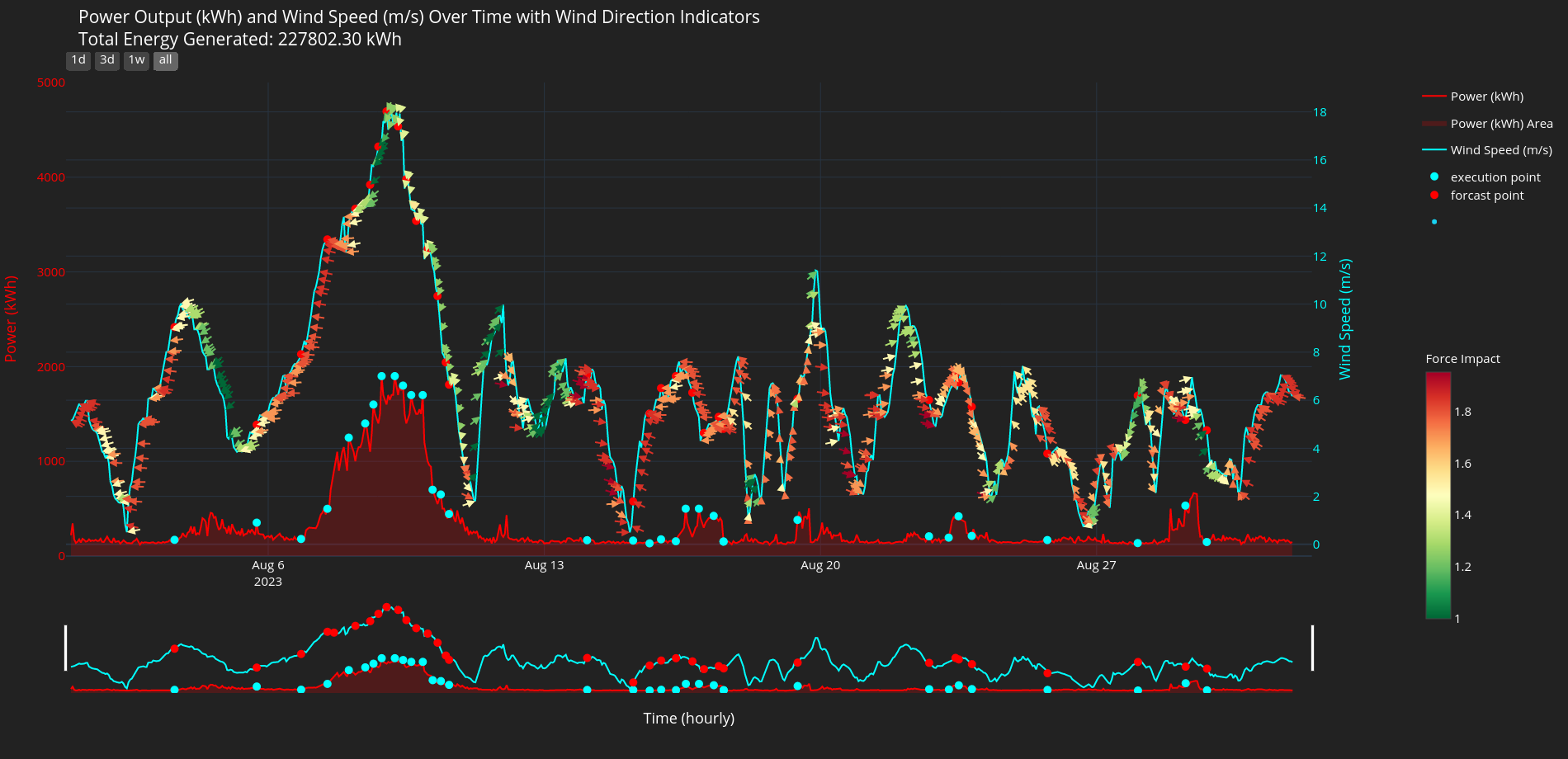Toggle Wind Speed (m/s) trace visibility
This screenshot has height=759, width=1568.
(1500, 150)
